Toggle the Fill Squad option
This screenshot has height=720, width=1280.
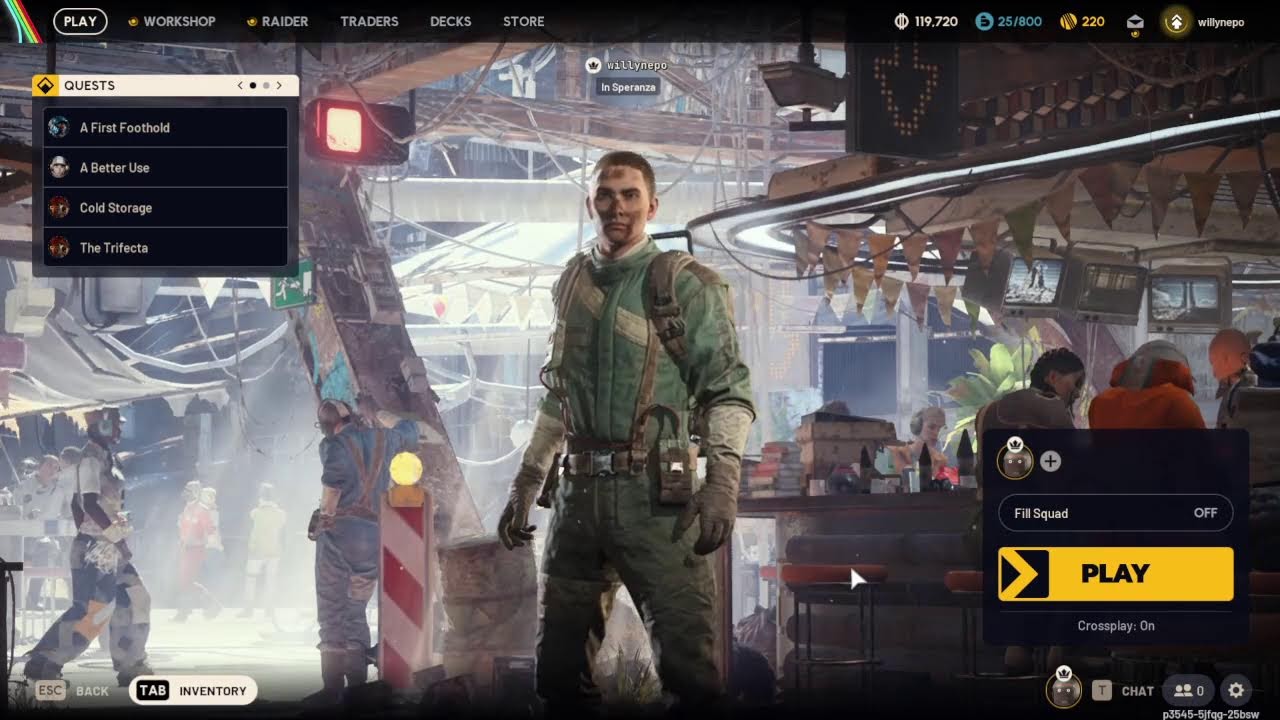point(1116,513)
